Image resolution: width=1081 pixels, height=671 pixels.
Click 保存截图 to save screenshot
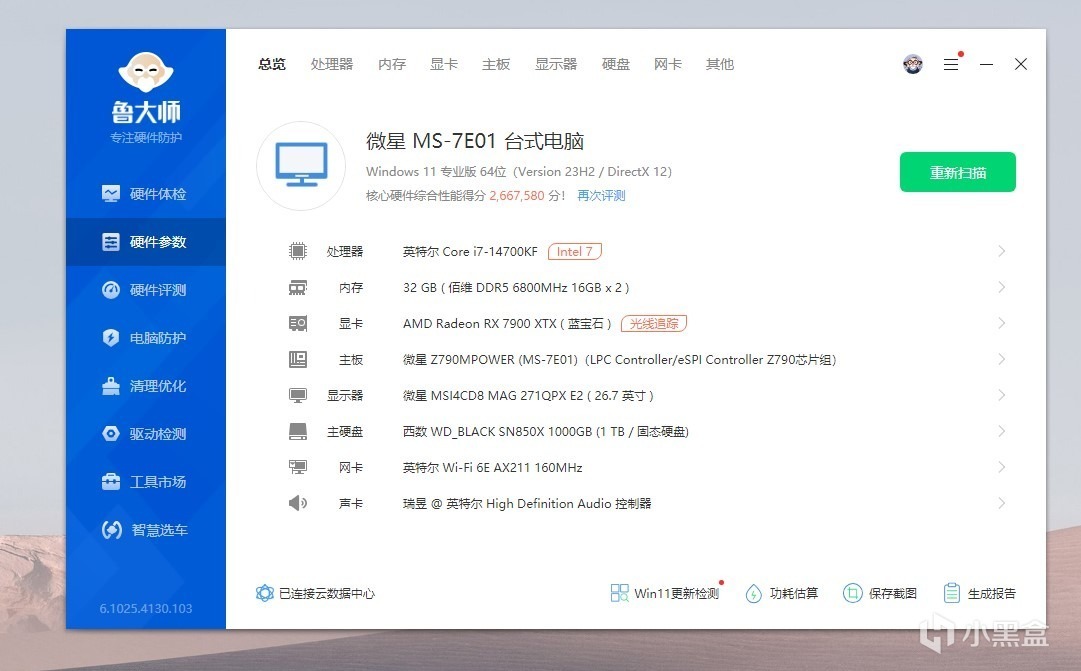pyautogui.click(x=880, y=593)
